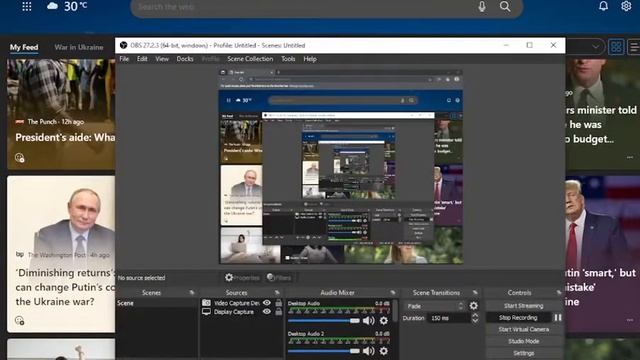This screenshot has width=640, height=360.
Task: Open the Desktop Audio settings gear
Action: (384, 321)
